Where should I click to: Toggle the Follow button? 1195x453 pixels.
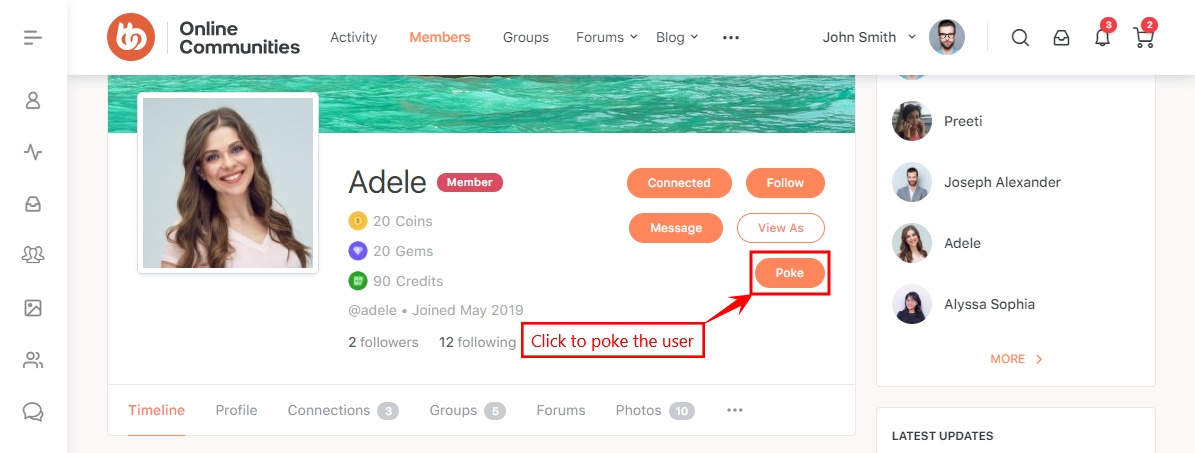pos(785,183)
